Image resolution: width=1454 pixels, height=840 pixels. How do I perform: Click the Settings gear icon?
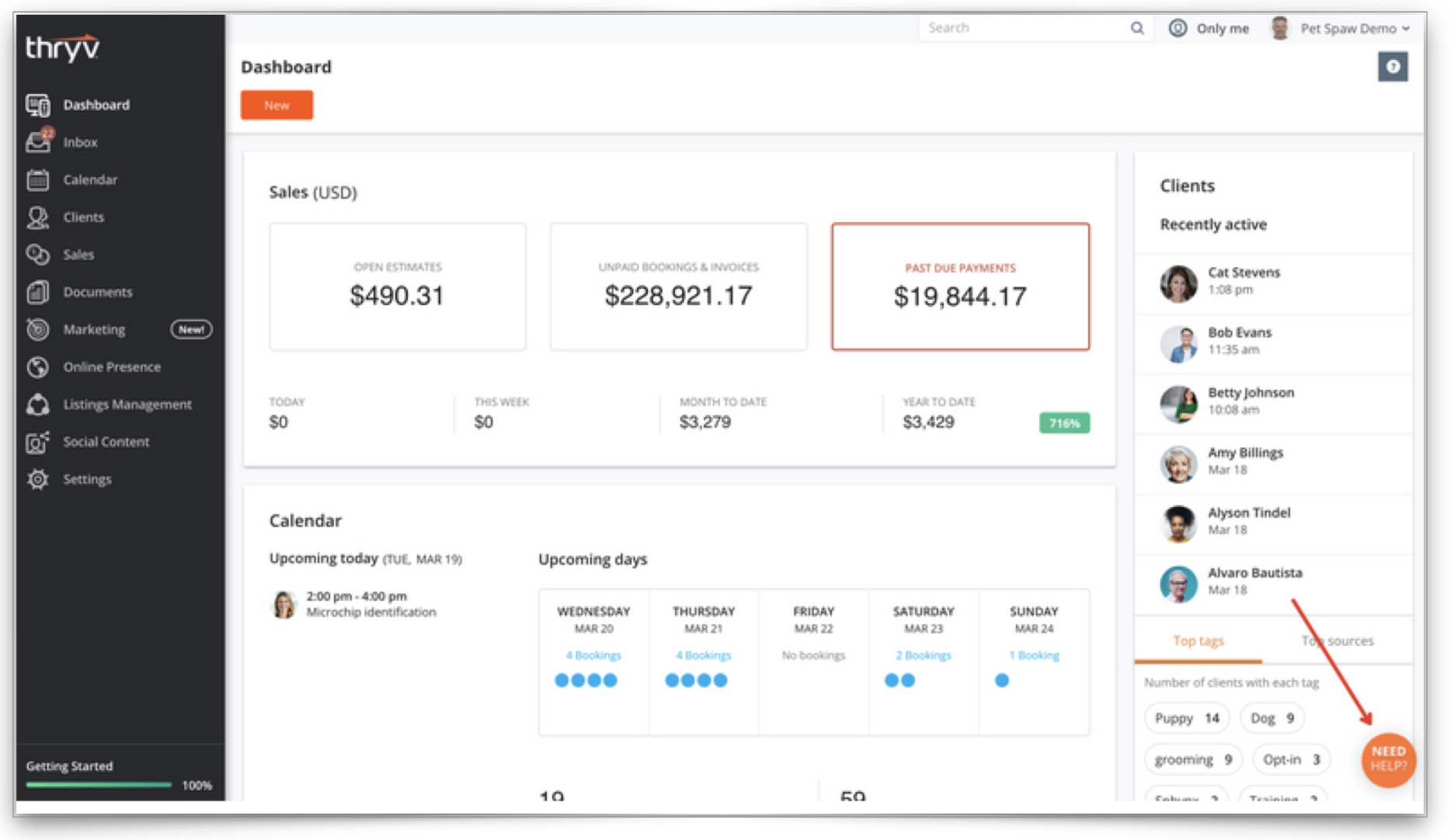(38, 479)
